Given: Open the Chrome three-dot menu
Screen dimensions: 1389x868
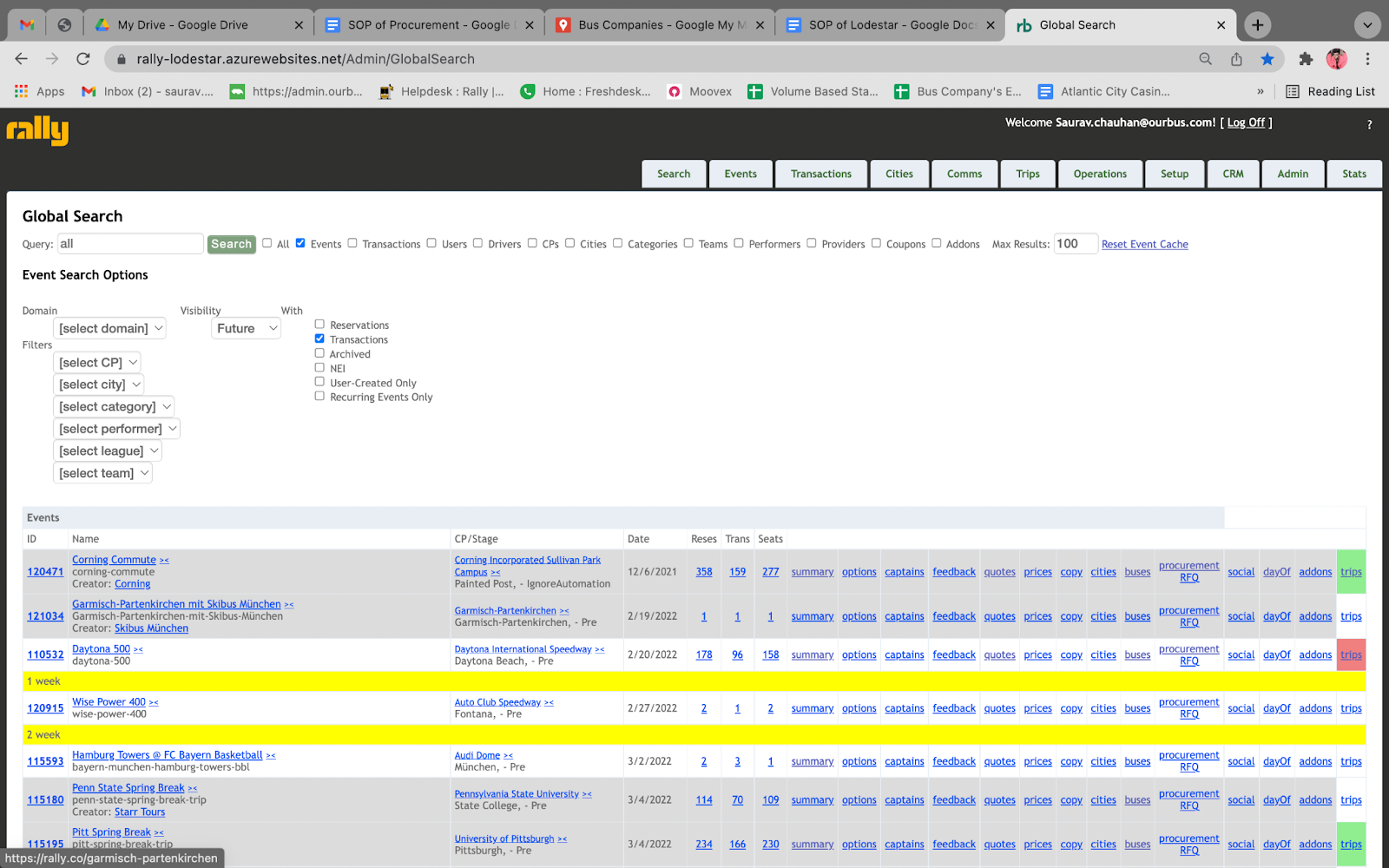Looking at the screenshot, I should click(1367, 59).
